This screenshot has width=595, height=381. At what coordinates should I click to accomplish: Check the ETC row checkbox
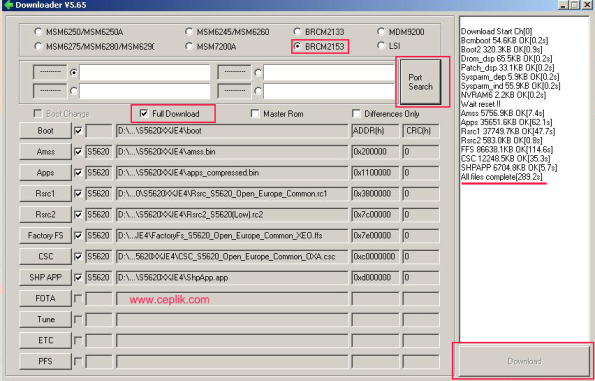(78, 340)
